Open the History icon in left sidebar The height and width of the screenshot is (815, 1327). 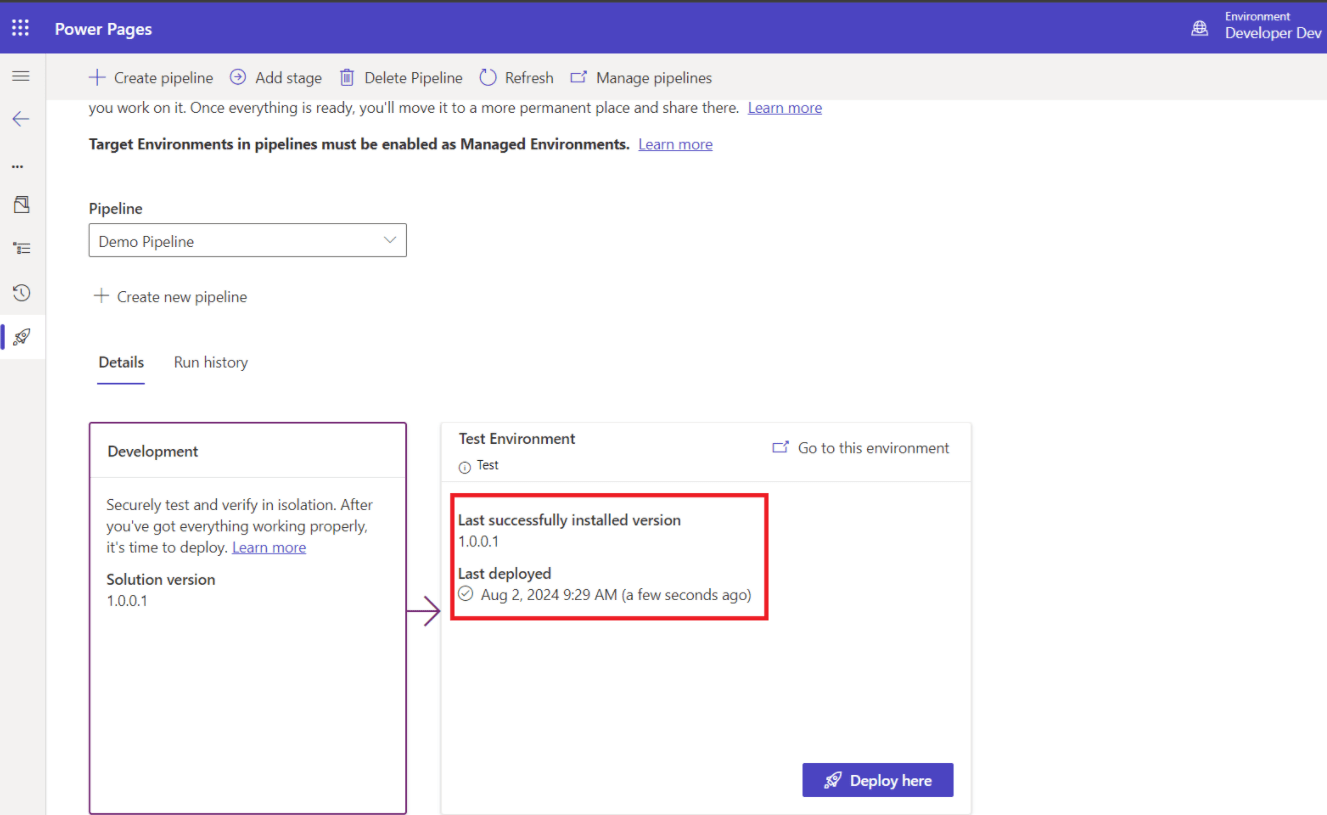click(x=21, y=292)
